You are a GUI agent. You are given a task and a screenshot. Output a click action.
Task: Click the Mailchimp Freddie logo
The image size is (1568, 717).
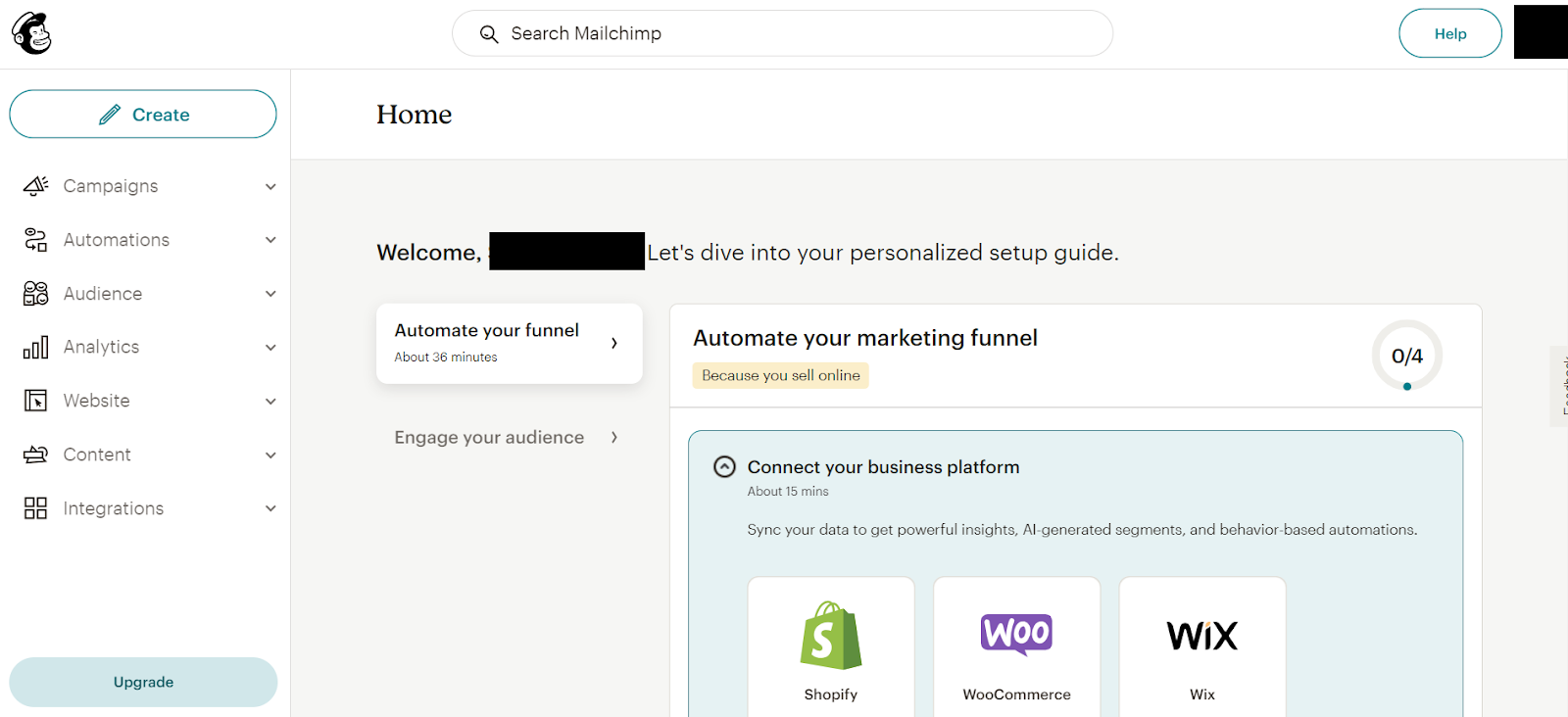[x=31, y=33]
